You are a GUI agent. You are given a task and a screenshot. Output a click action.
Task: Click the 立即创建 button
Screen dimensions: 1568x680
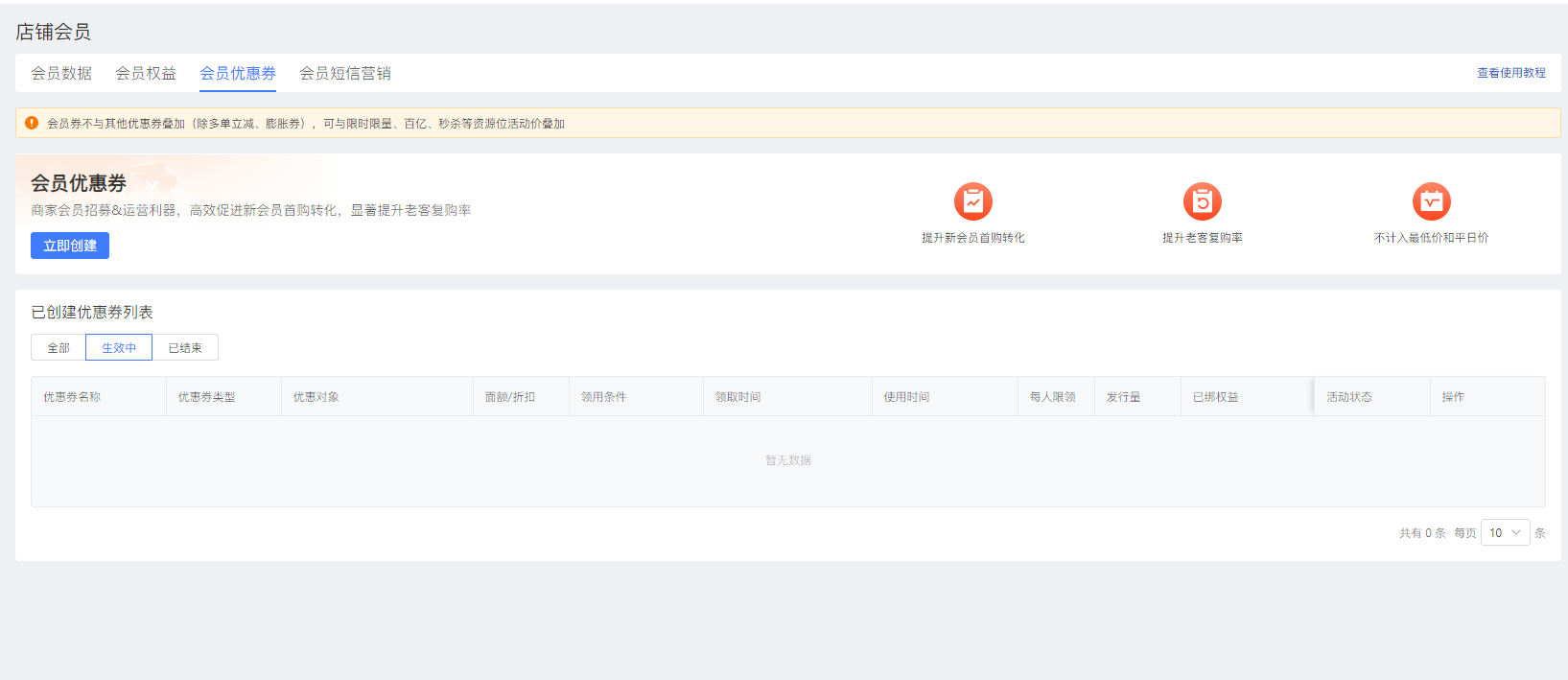(70, 246)
